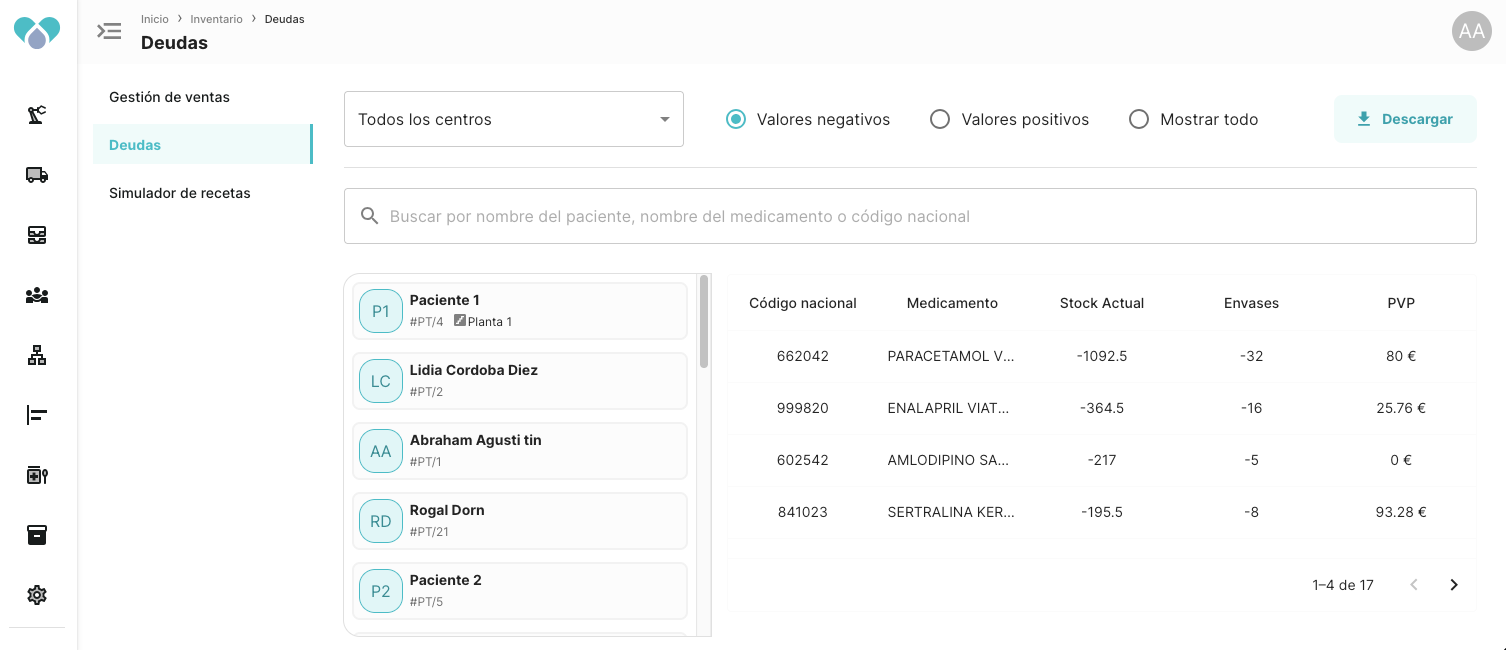
Task: Click the Inventario breadcrumb link
Action: click(216, 19)
